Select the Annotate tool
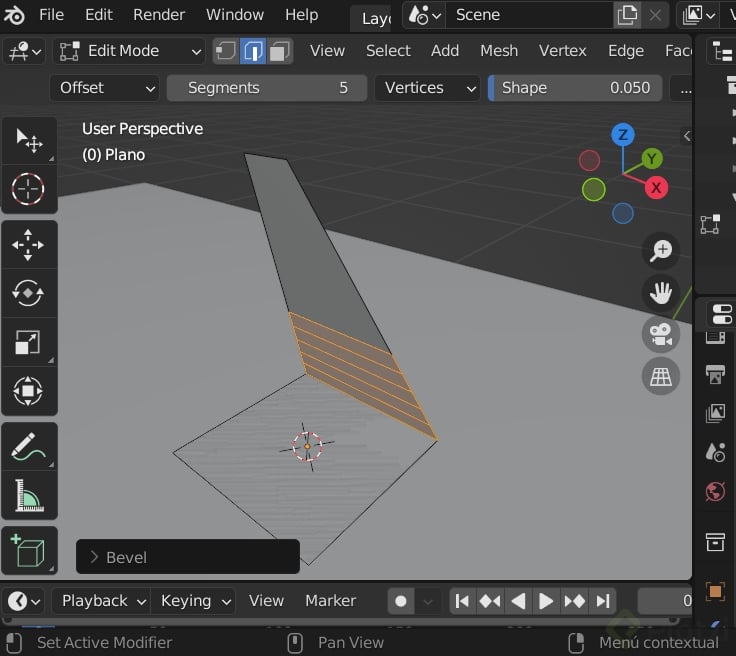This screenshot has height=656, width=736. (x=28, y=446)
